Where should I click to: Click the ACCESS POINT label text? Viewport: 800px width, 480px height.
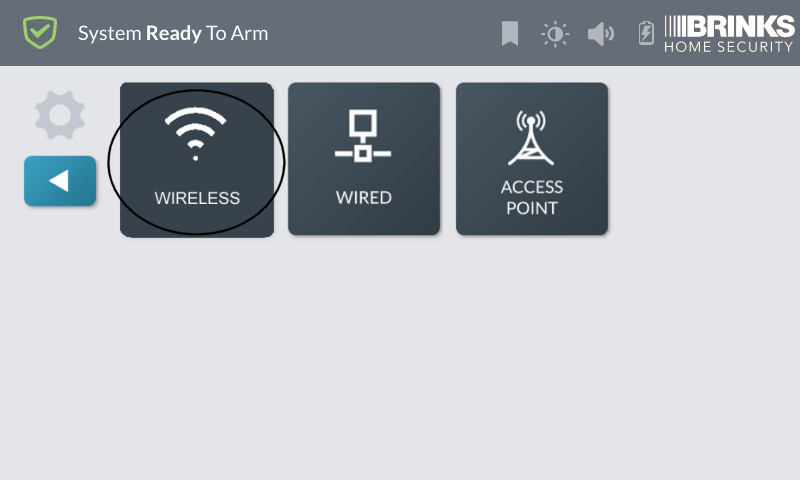(532, 197)
